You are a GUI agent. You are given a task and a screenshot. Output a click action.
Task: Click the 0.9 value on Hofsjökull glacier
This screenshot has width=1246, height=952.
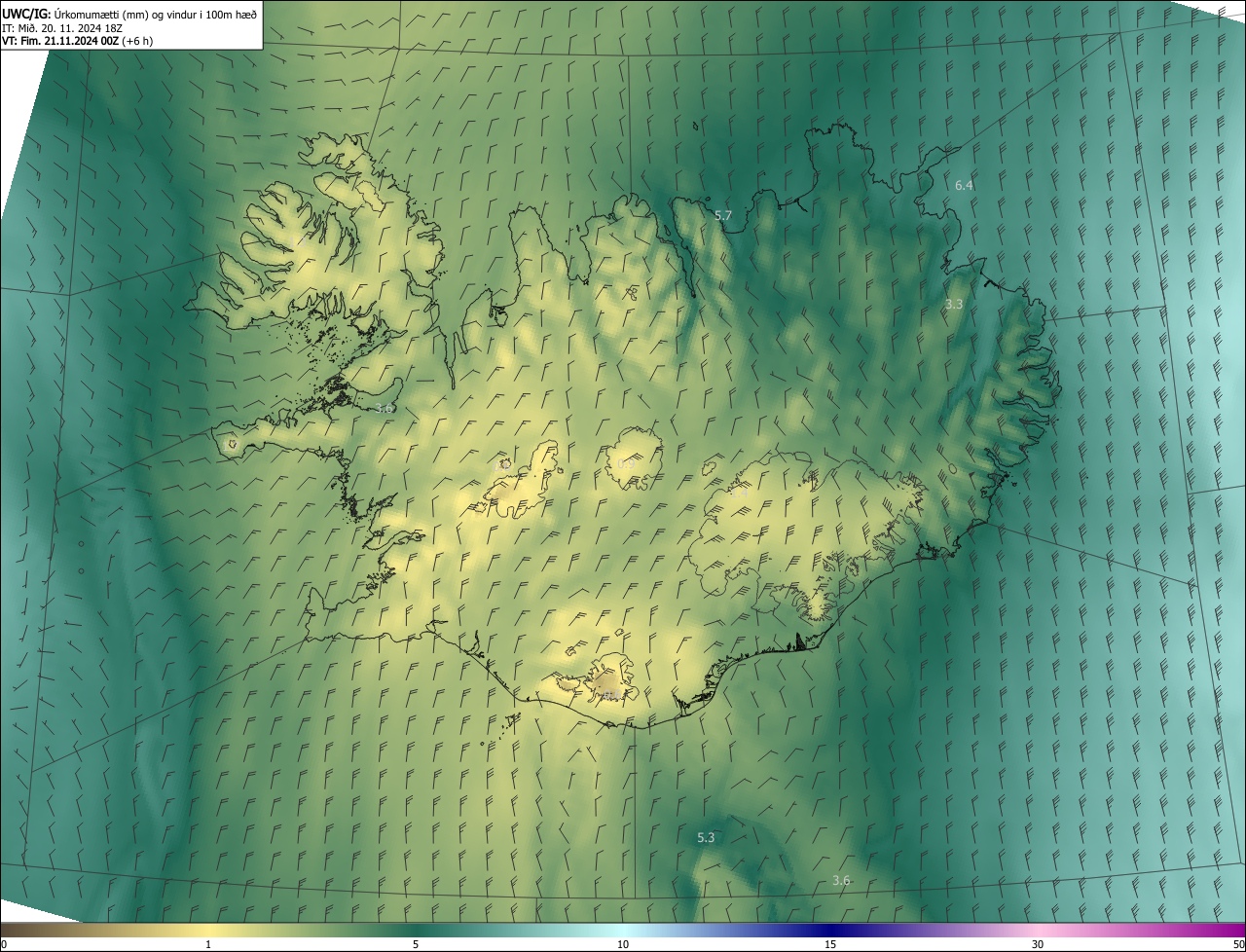pos(626,464)
